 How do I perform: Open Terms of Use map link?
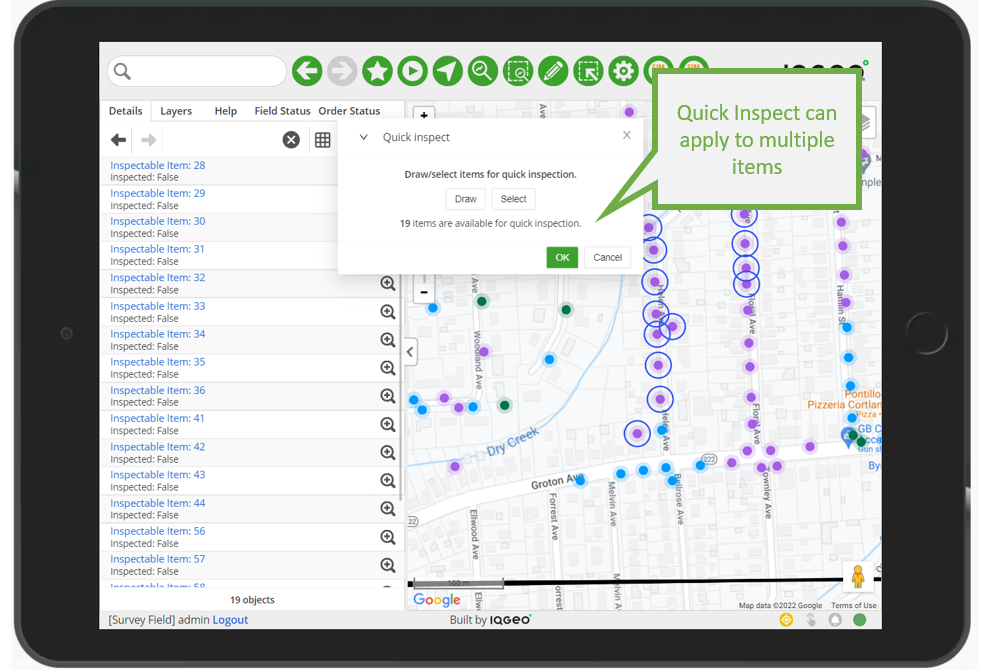click(853, 606)
